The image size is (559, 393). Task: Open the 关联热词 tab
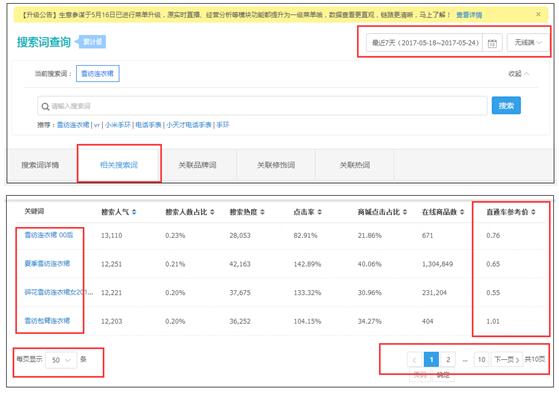tap(355, 165)
